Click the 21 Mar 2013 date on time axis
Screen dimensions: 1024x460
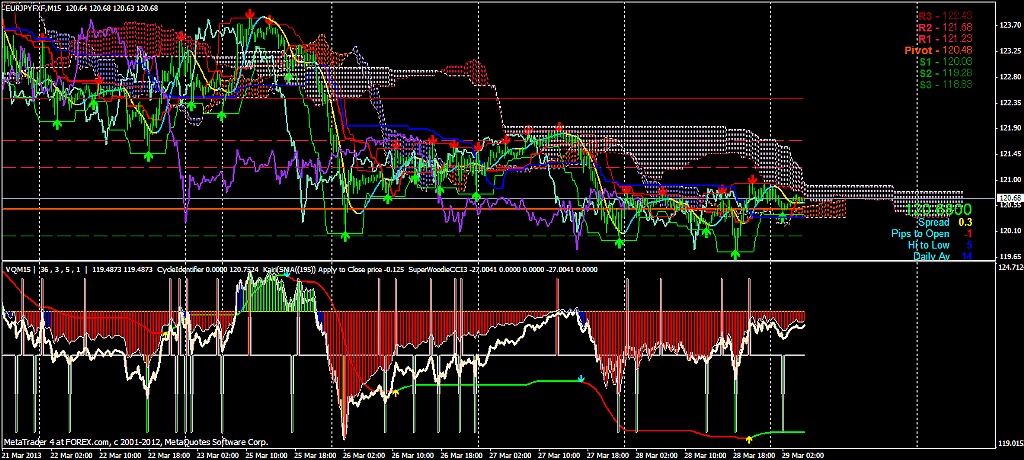pos(24,453)
